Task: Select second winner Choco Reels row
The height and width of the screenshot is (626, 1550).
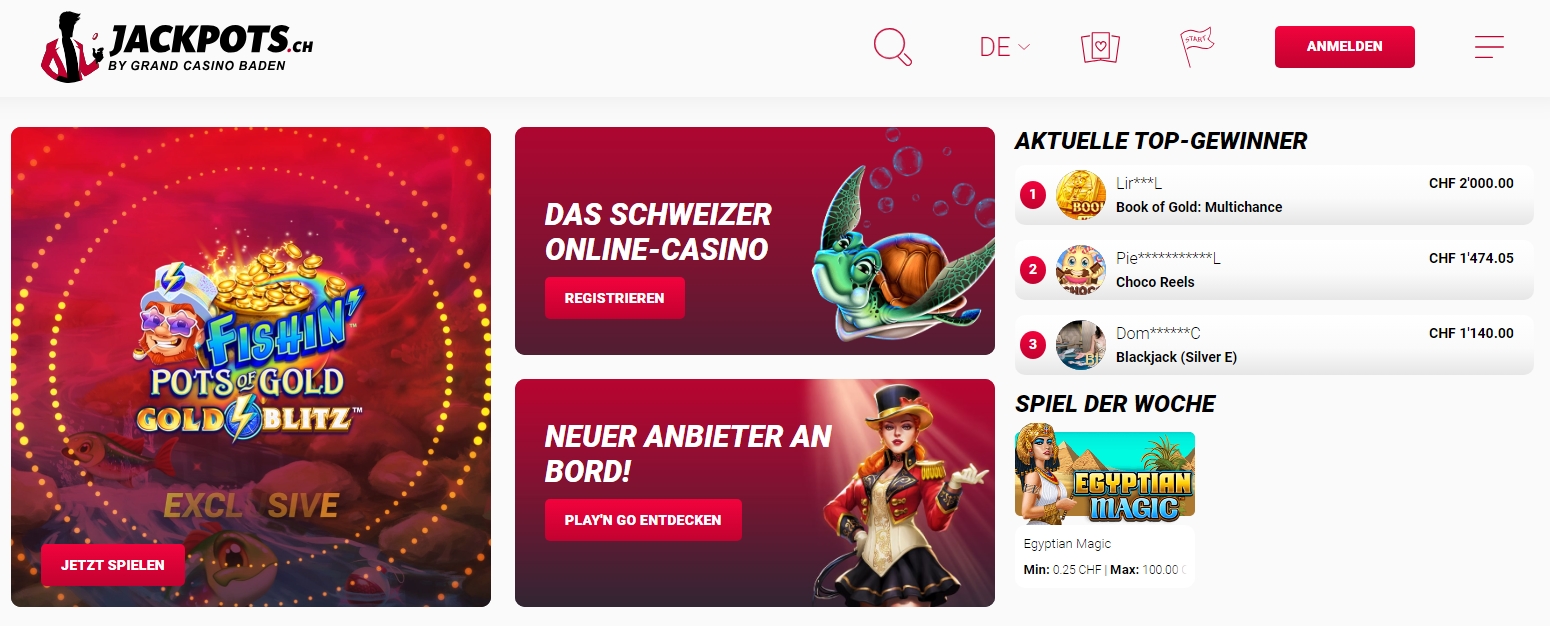Action: [x=1274, y=270]
